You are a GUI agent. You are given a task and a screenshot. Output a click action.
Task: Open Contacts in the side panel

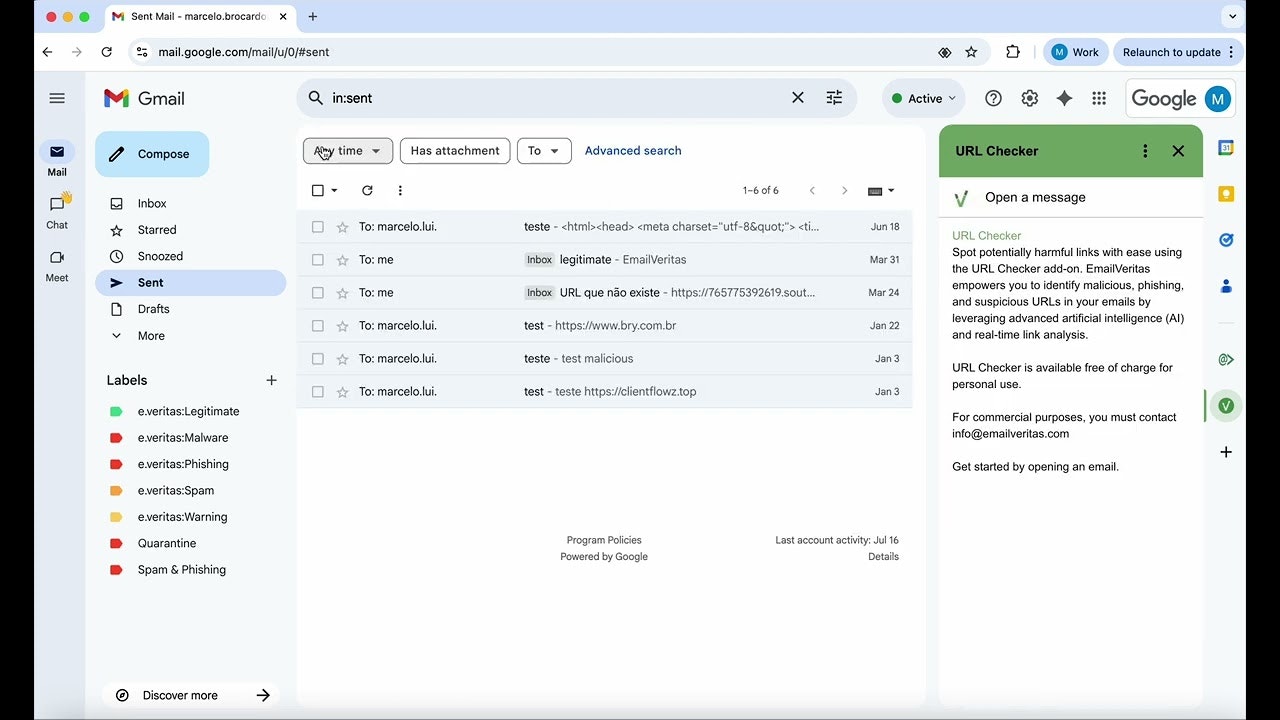pyautogui.click(x=1226, y=286)
